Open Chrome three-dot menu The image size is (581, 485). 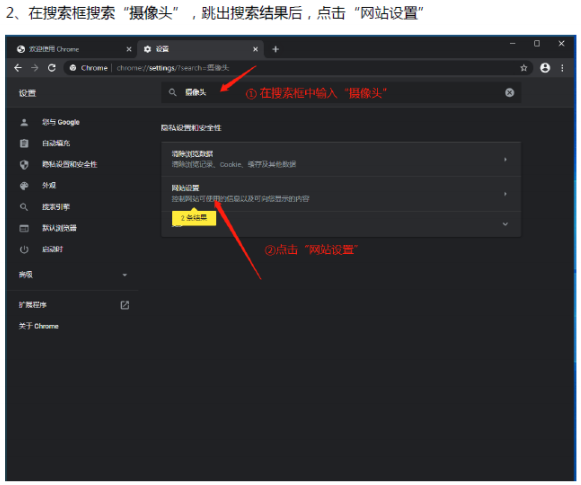point(562,68)
